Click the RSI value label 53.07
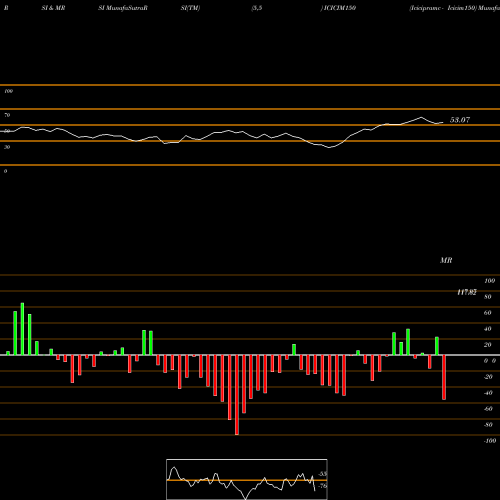 460,120
